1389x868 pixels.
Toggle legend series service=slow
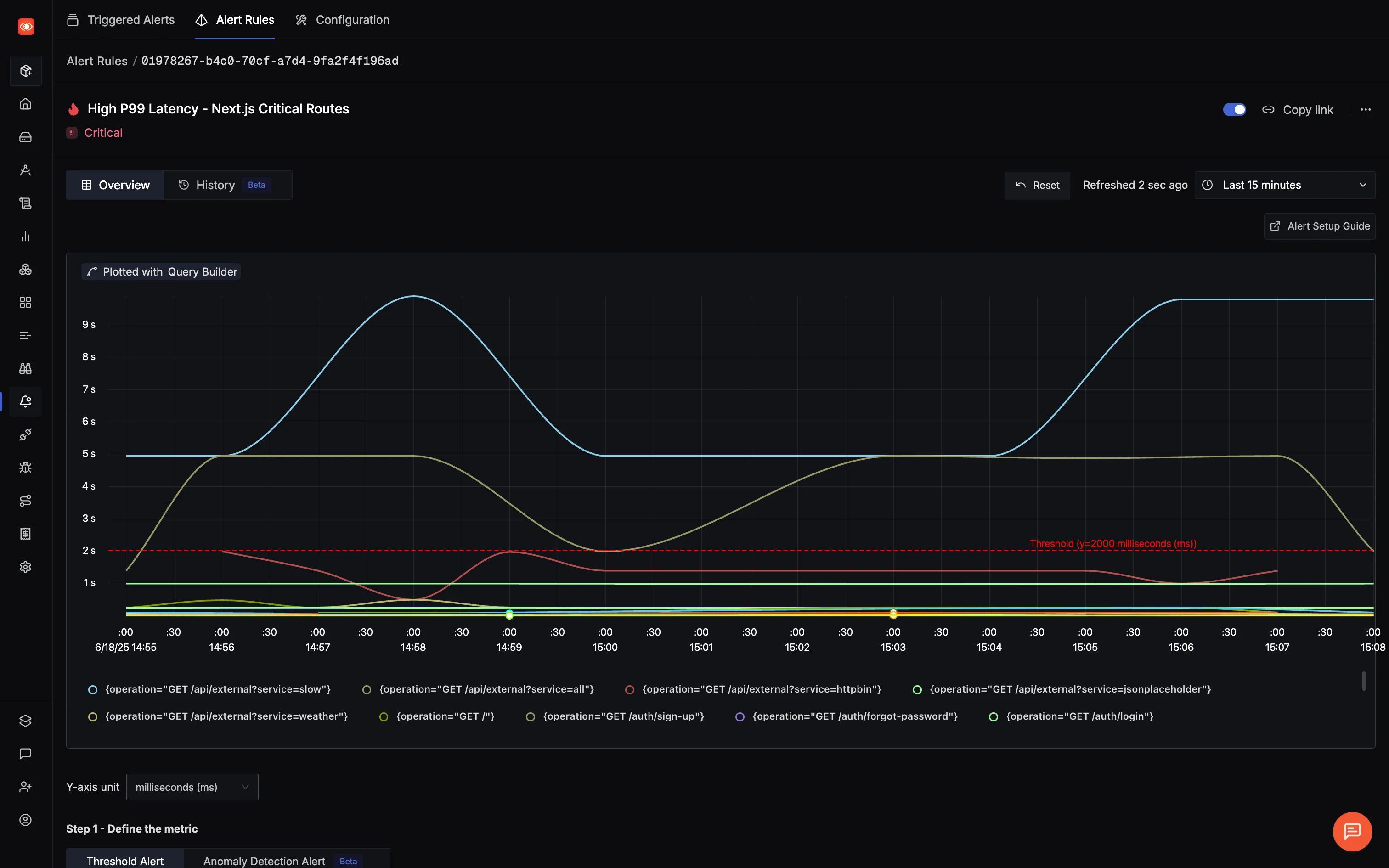209,689
